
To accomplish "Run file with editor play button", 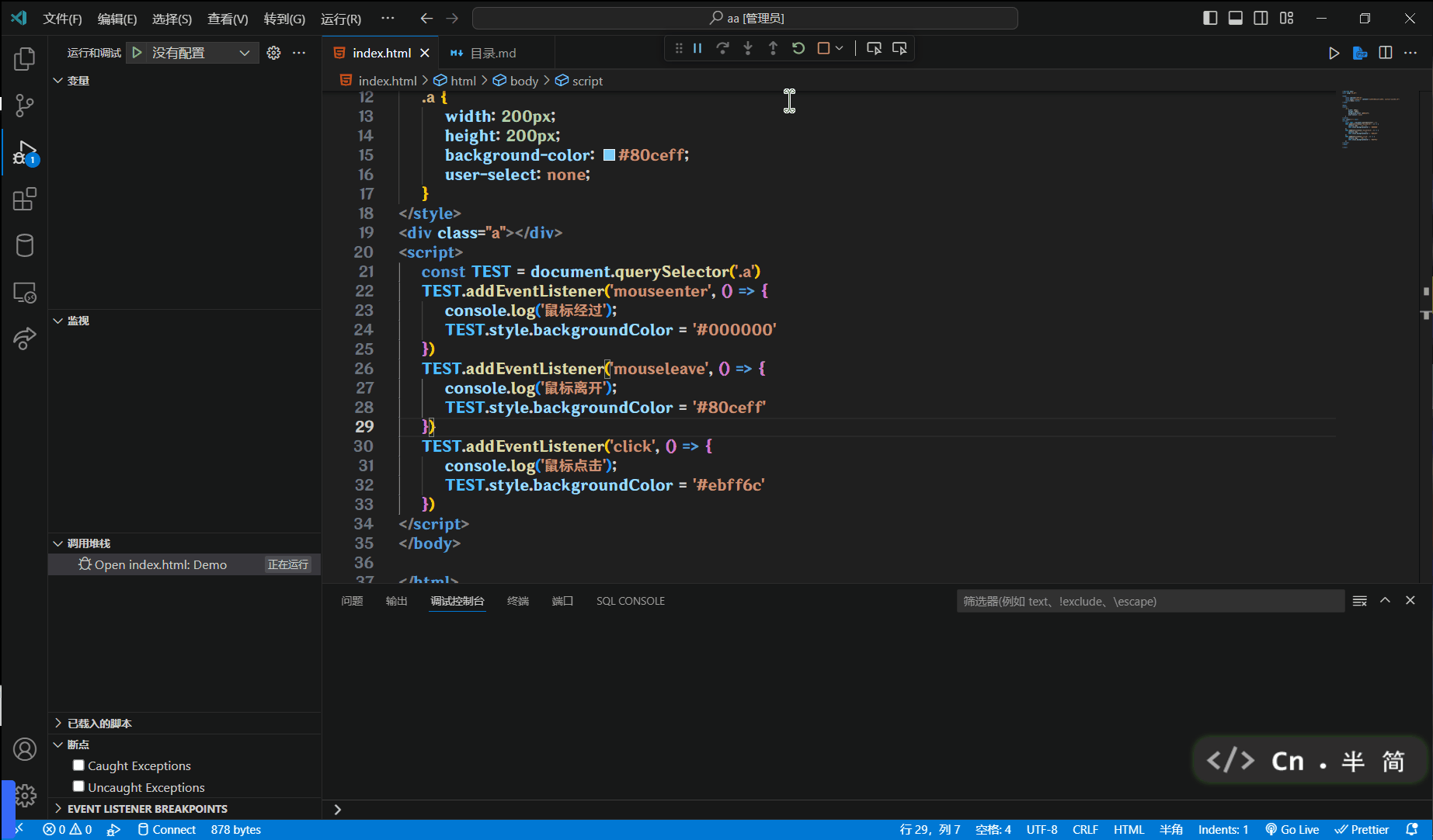I will [1334, 53].
